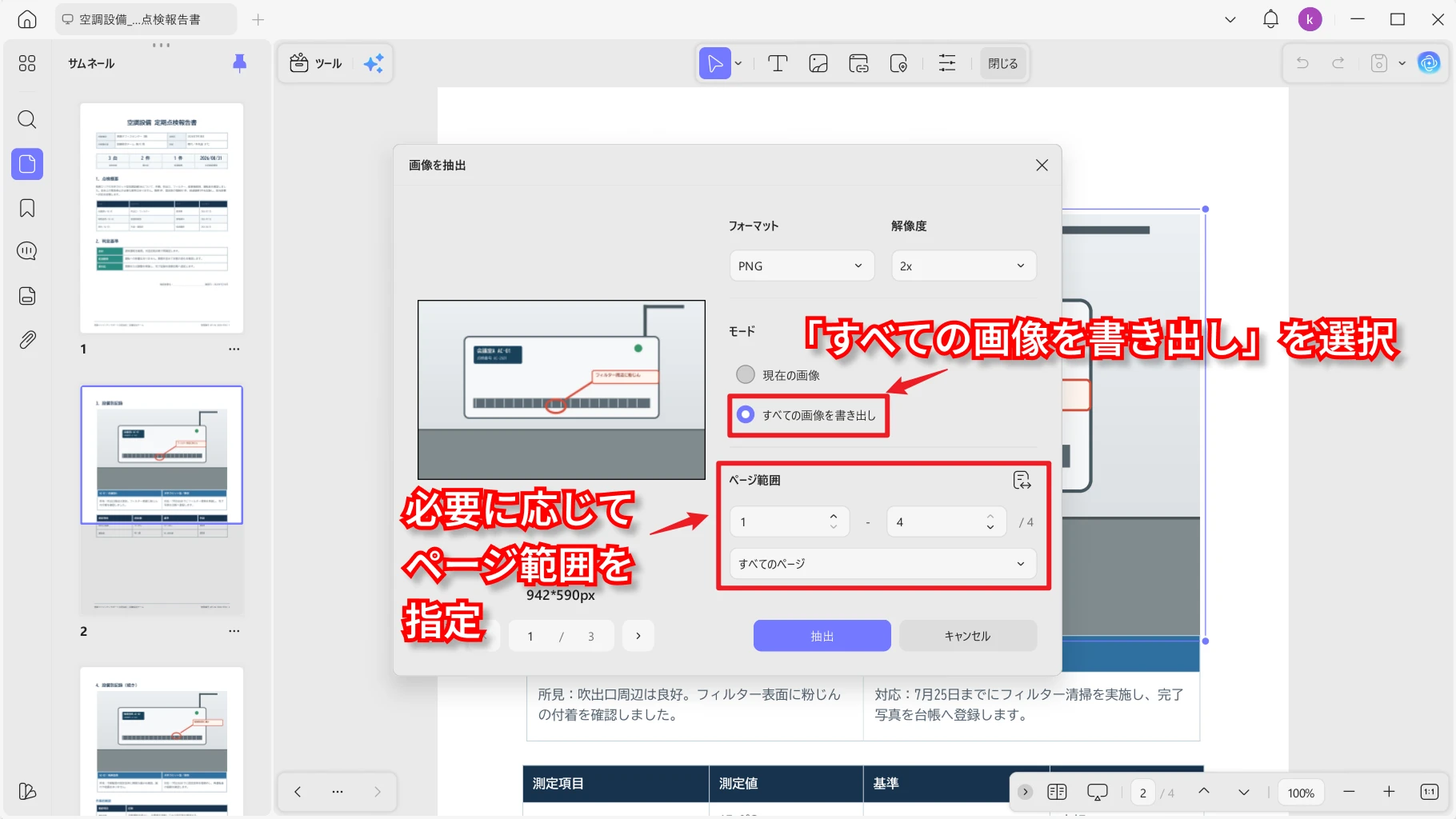The height and width of the screenshot is (819, 1456).
Task: Click the save file icon
Action: coord(1379,63)
